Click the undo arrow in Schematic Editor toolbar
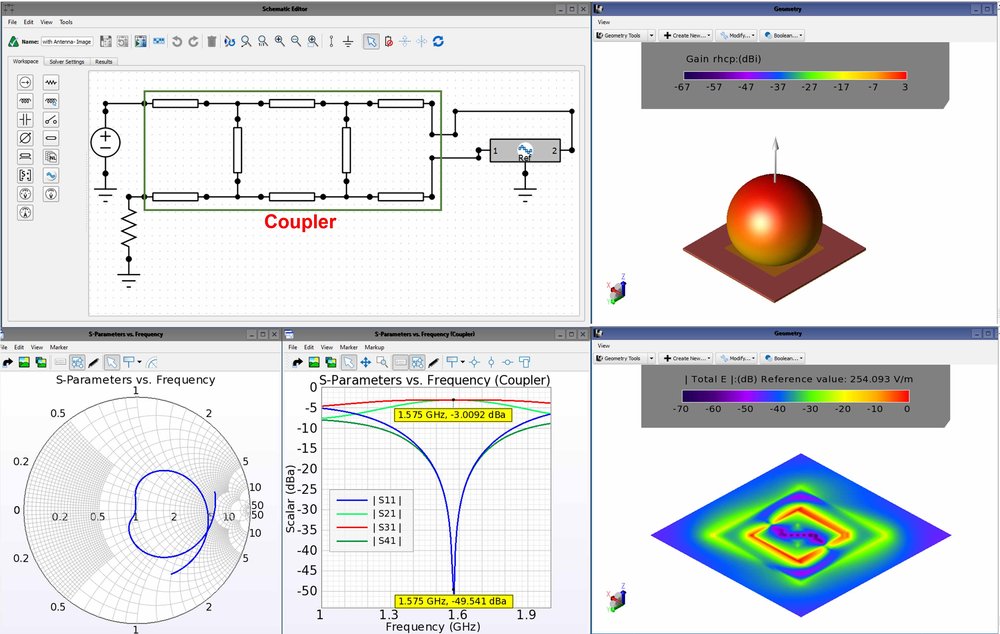Image resolution: width=1000 pixels, height=634 pixels. tap(177, 41)
